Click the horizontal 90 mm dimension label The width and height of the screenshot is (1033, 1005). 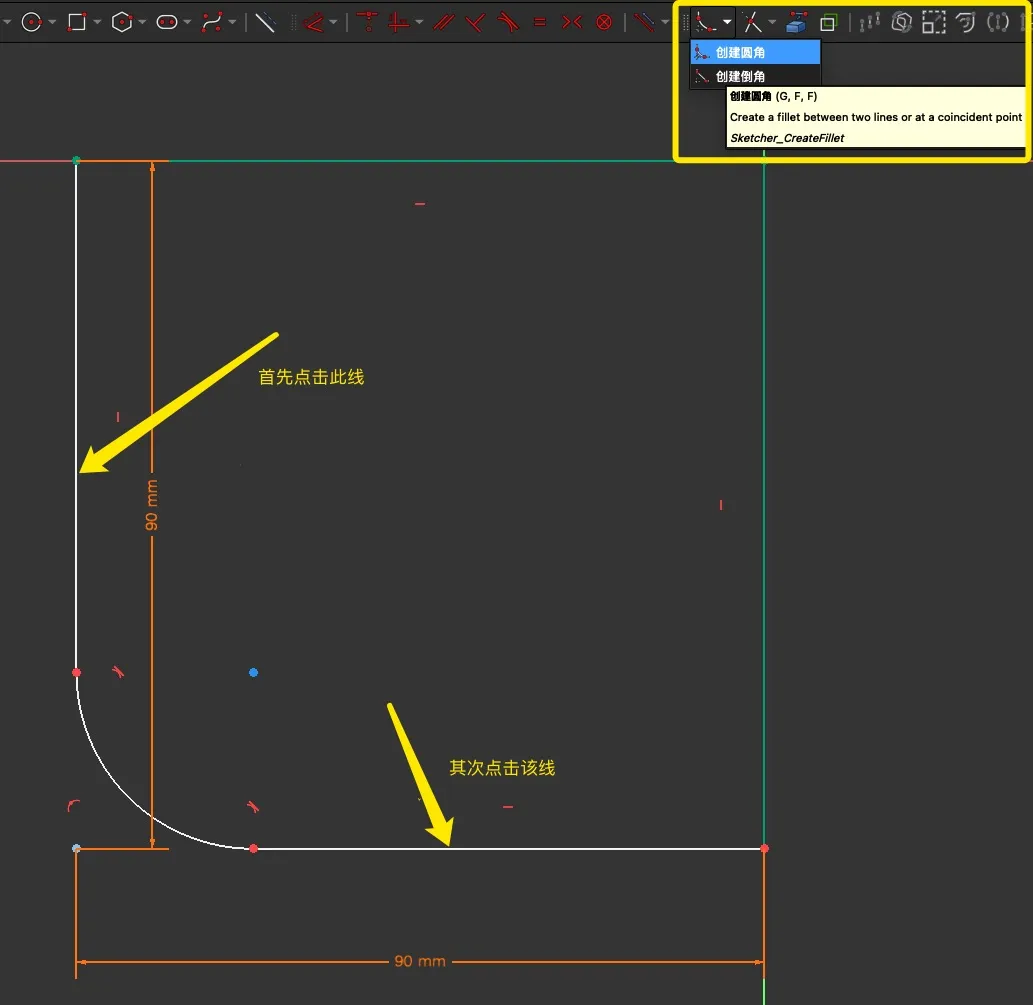(419, 961)
